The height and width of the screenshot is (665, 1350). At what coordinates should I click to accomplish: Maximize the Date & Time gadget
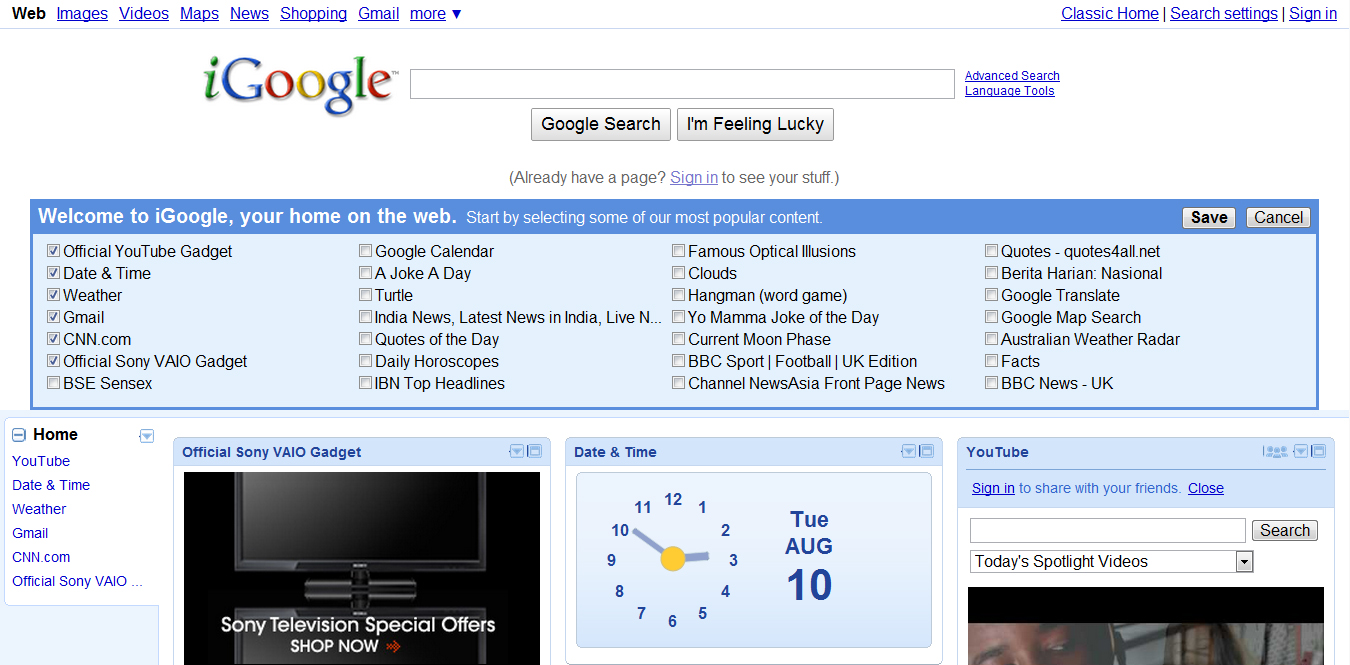(926, 451)
